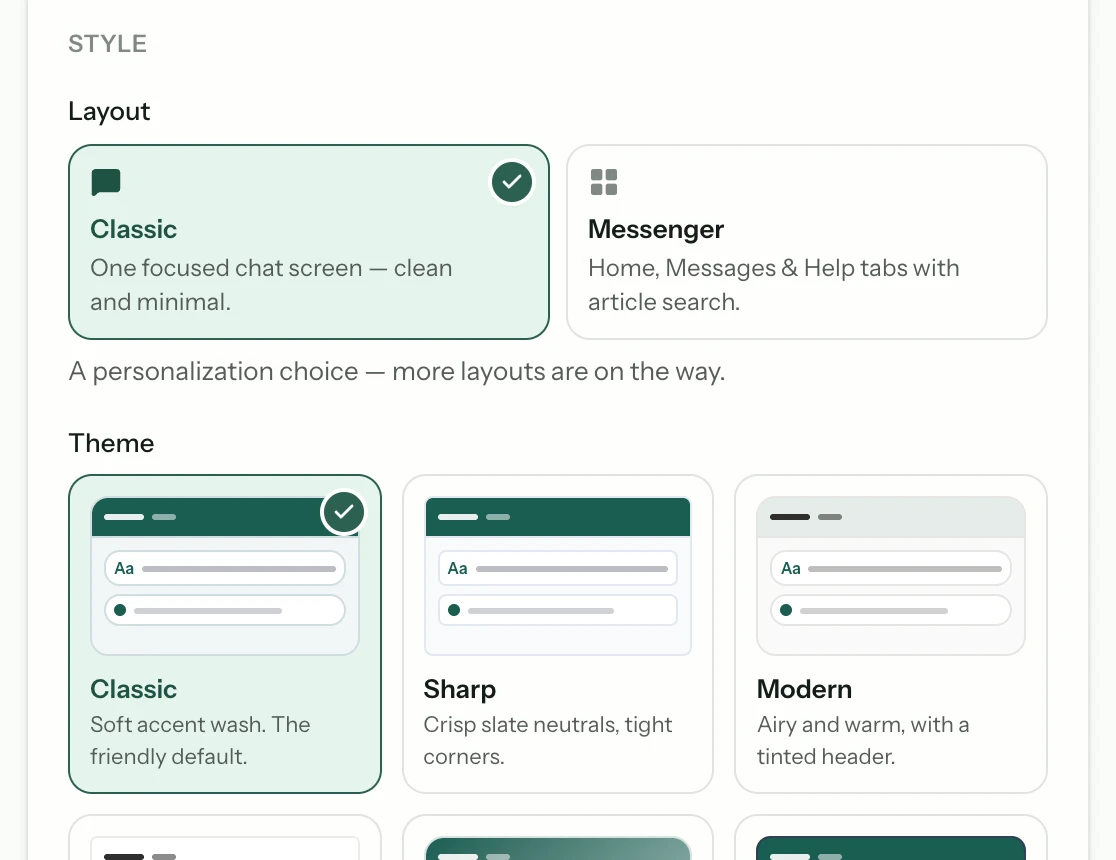Click the 'Modern' theme title

(804, 689)
